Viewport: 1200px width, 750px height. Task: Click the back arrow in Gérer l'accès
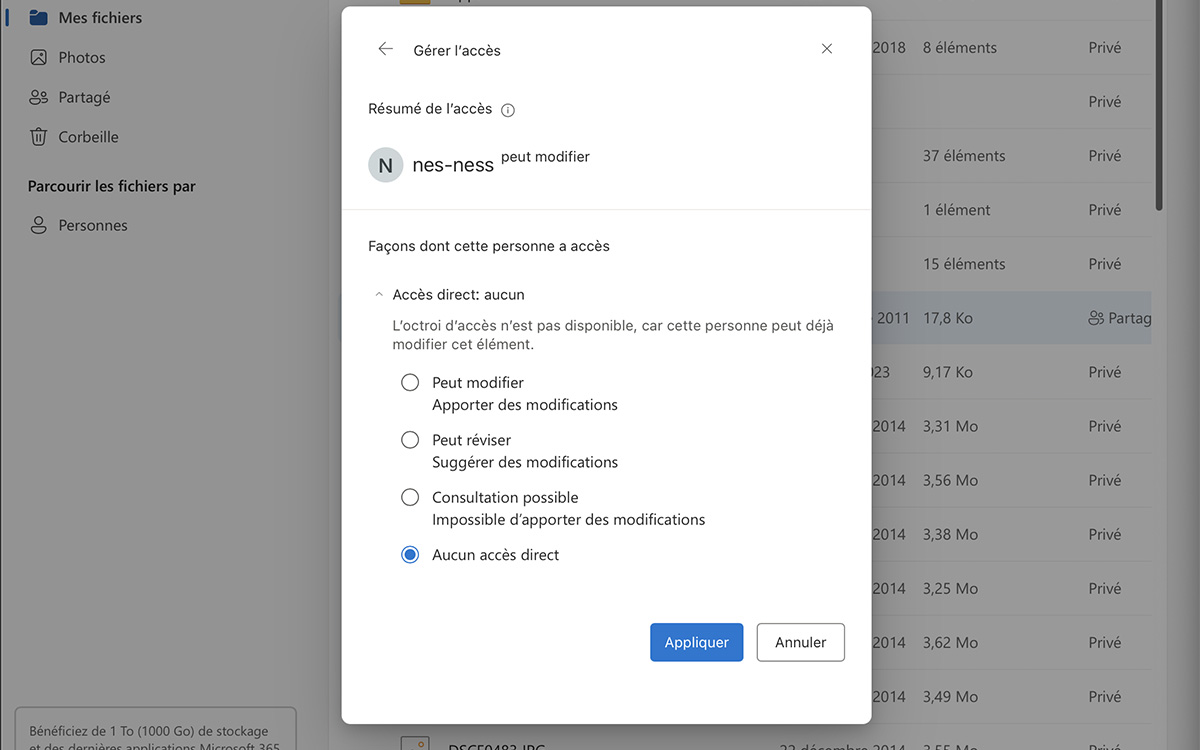click(385, 49)
